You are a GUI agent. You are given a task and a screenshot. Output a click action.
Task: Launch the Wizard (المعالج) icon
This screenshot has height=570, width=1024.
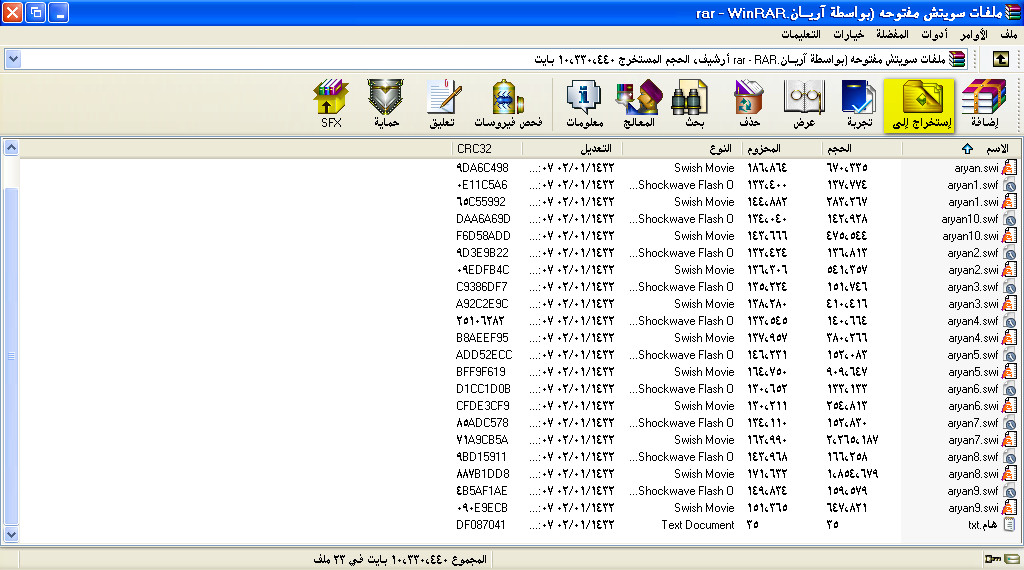[639, 106]
